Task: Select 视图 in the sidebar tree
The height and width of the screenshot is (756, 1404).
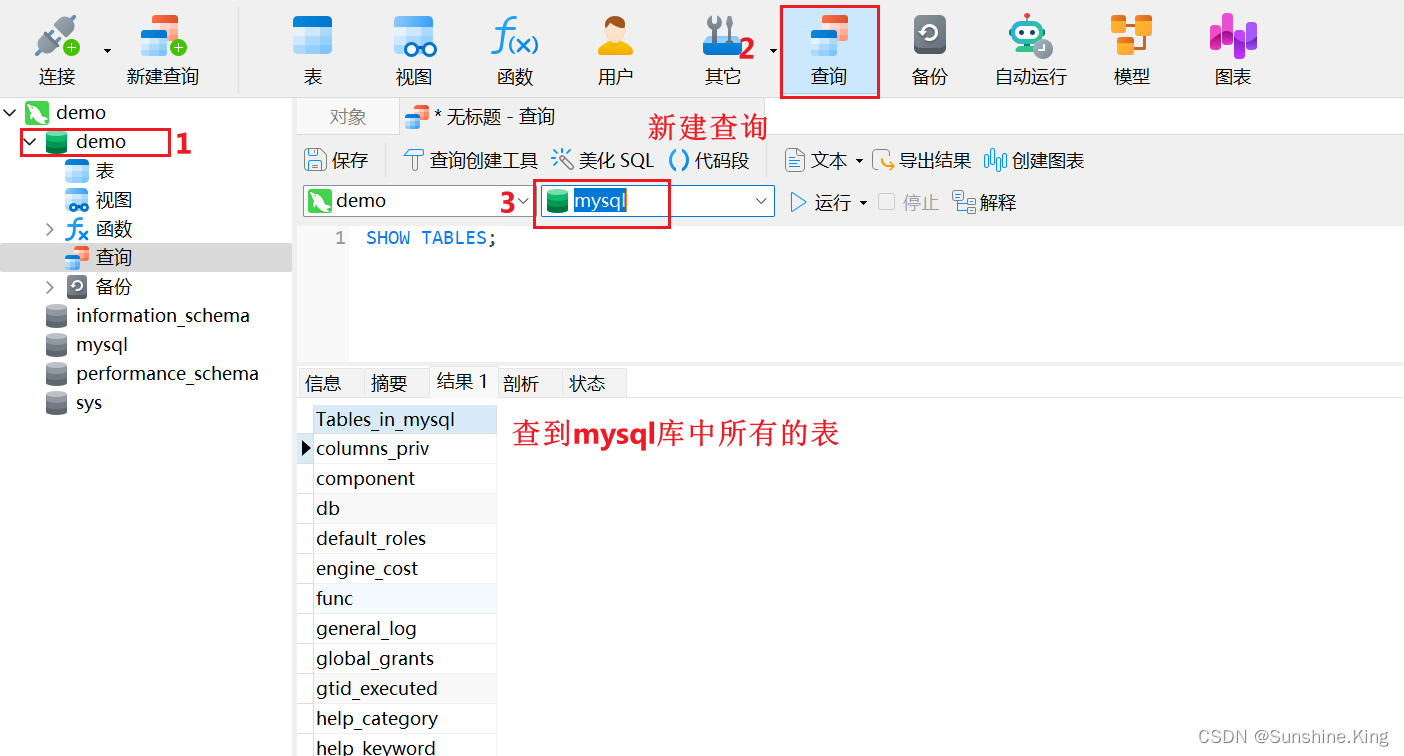Action: point(114,200)
